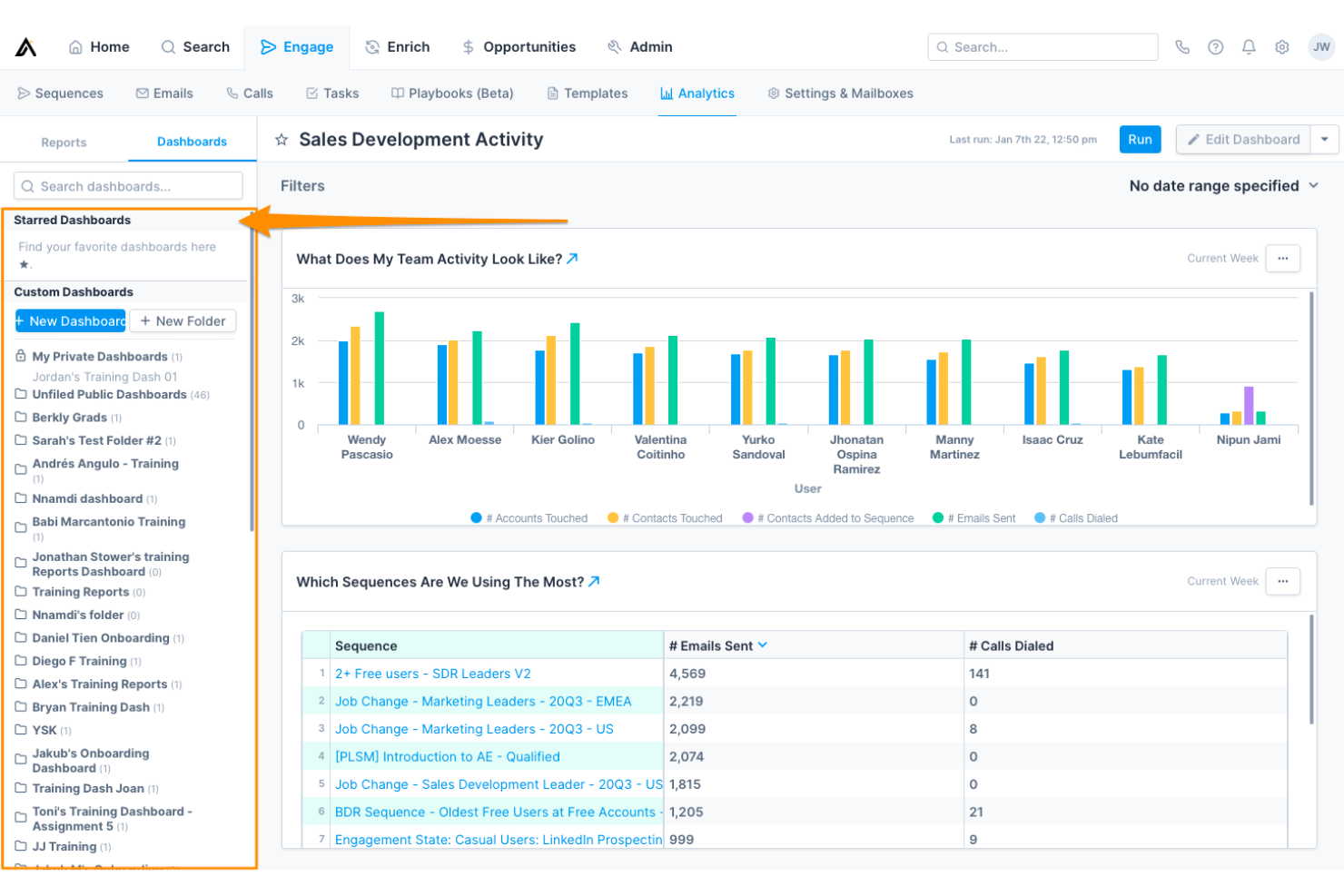
Task: Open the Training Reports folder
Action: tap(80, 592)
